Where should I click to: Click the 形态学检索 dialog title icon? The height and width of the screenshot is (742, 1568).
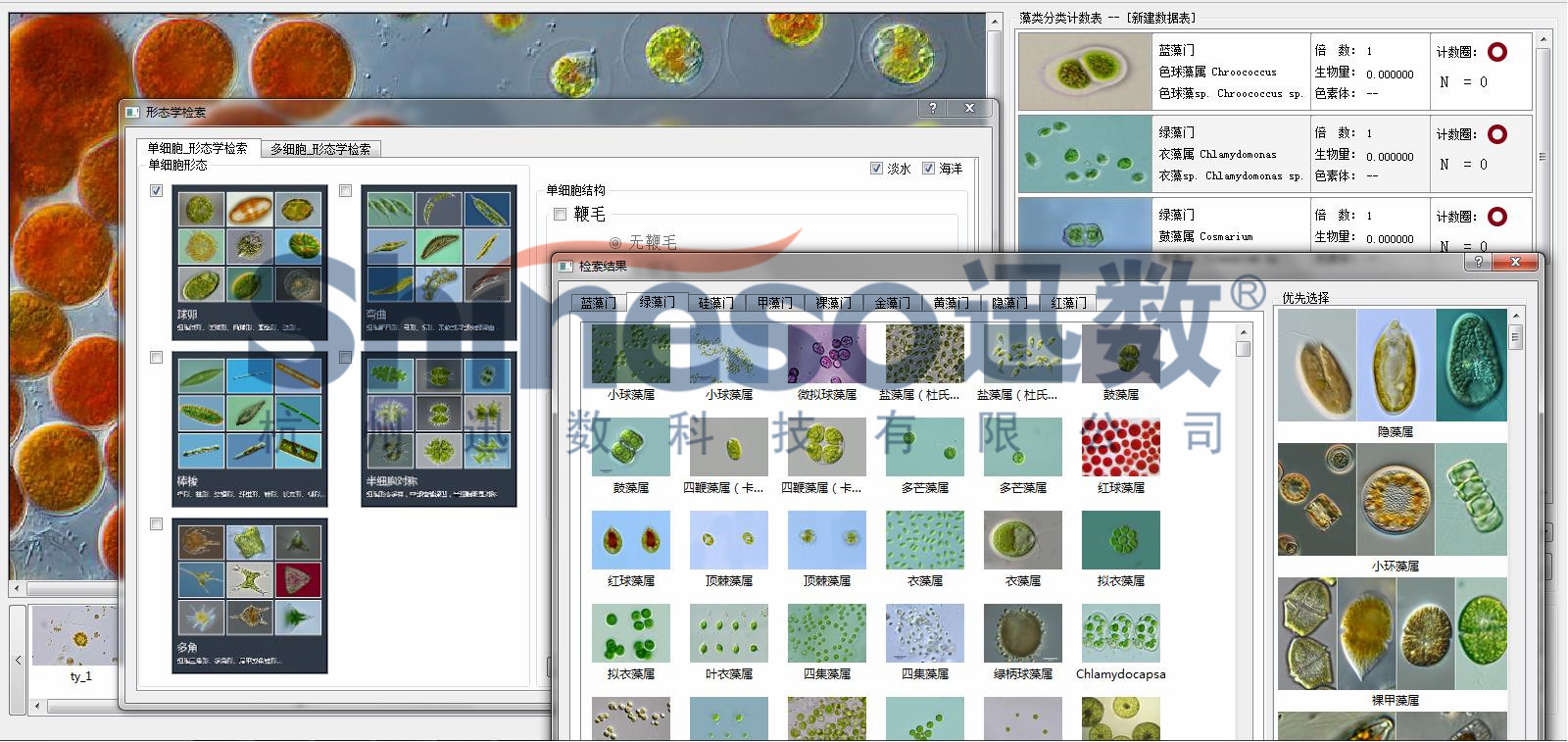(x=133, y=112)
